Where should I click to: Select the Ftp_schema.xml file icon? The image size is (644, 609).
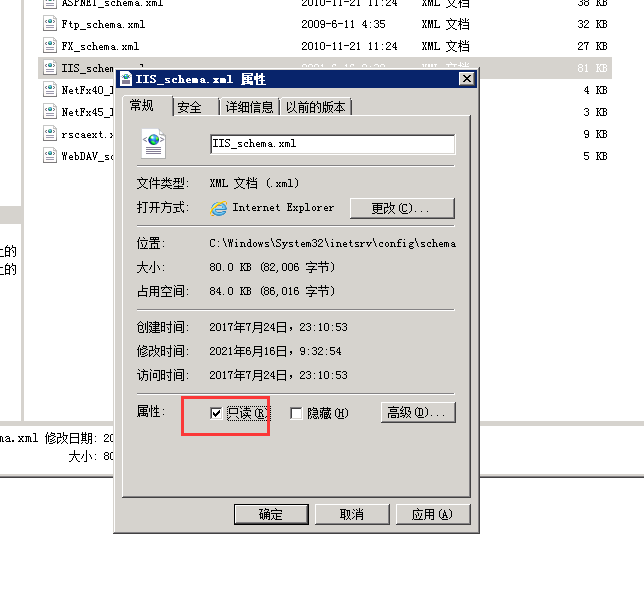[x=50, y=23]
